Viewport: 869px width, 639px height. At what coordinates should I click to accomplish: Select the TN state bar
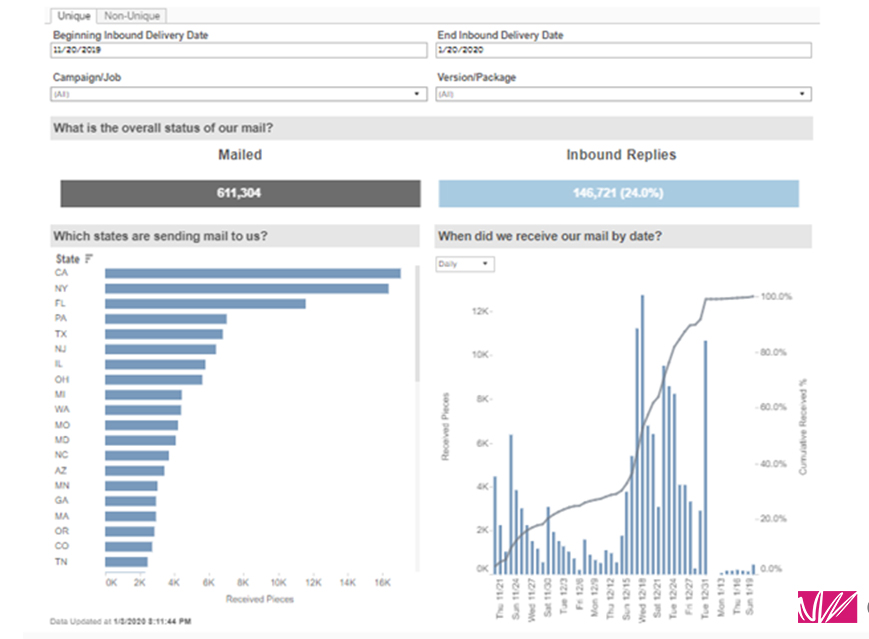126,561
